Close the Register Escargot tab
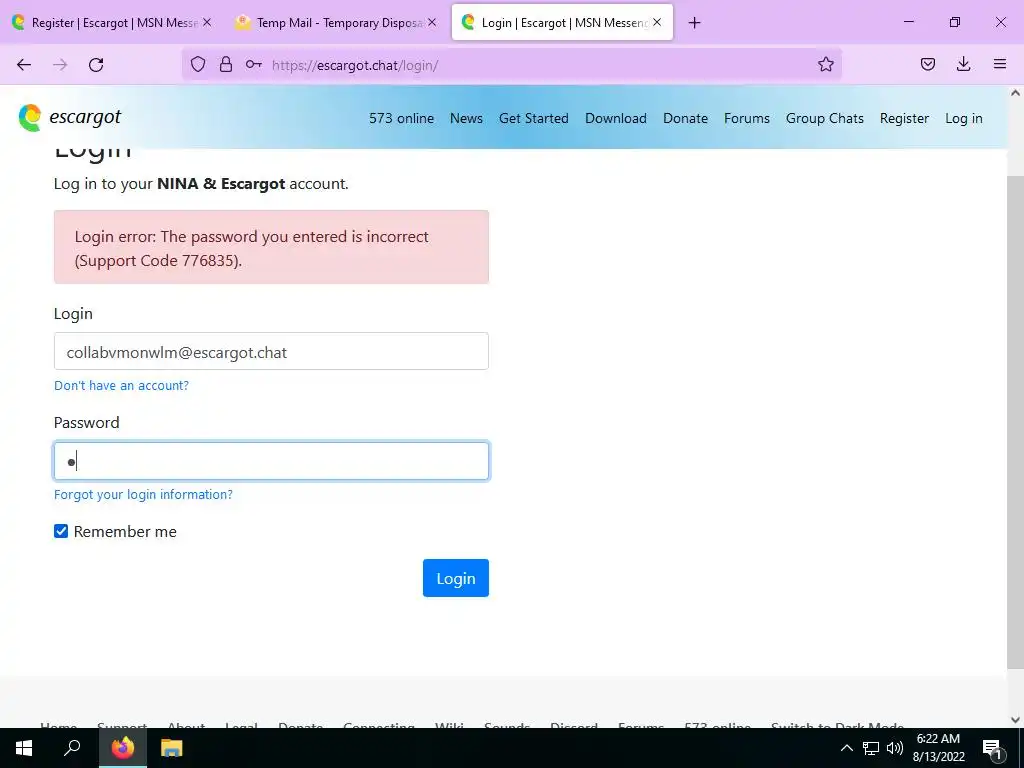1024x768 pixels. 206,22
